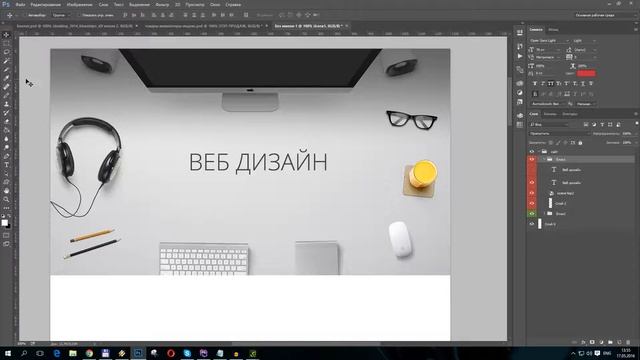Open the Группа auto-select dropdown
This screenshot has width=640, height=360.
pos(60,15)
